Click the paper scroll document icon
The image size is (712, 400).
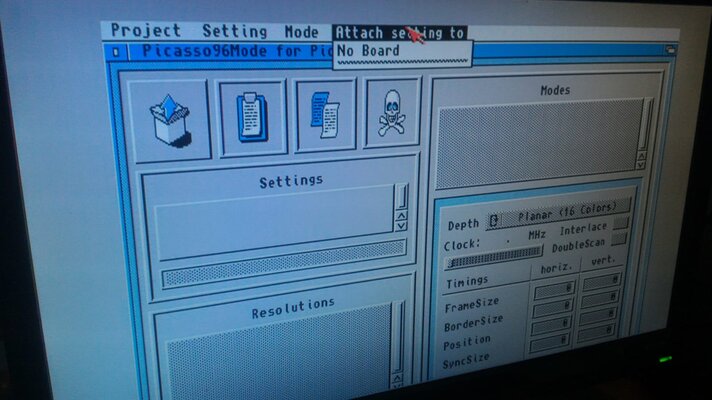325,114
